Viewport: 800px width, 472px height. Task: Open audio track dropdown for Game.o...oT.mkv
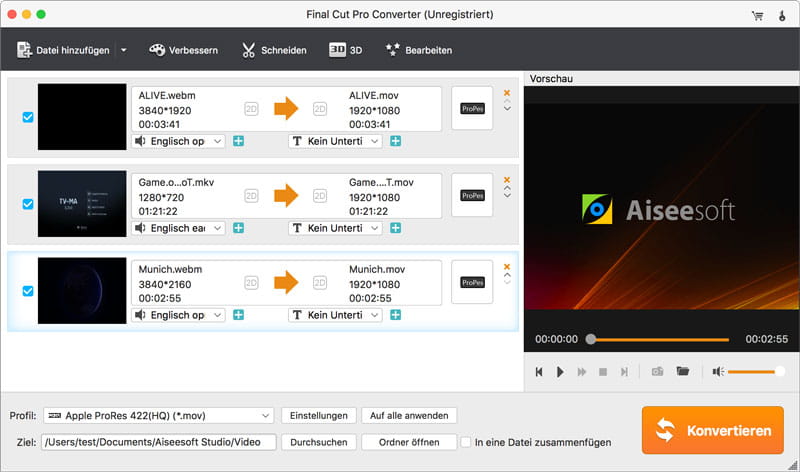(x=178, y=228)
